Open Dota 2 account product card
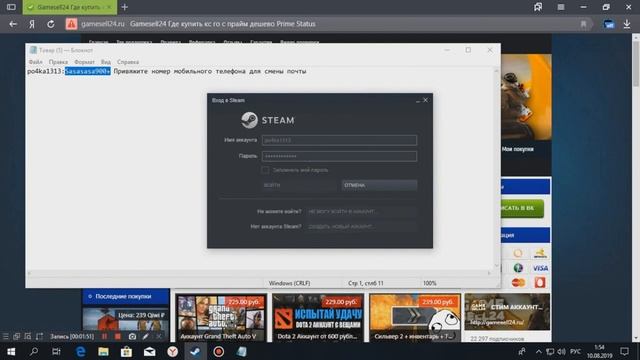Image resolution: width=640 pixels, height=360 pixels. pyautogui.click(x=318, y=318)
